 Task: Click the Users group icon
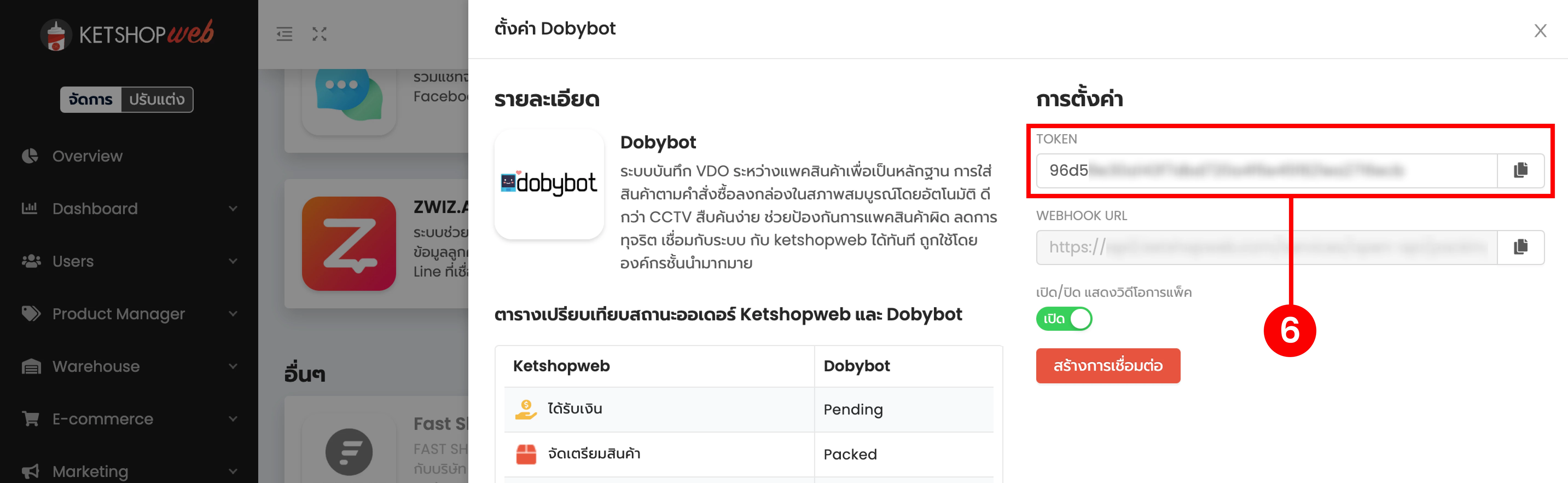coord(31,261)
